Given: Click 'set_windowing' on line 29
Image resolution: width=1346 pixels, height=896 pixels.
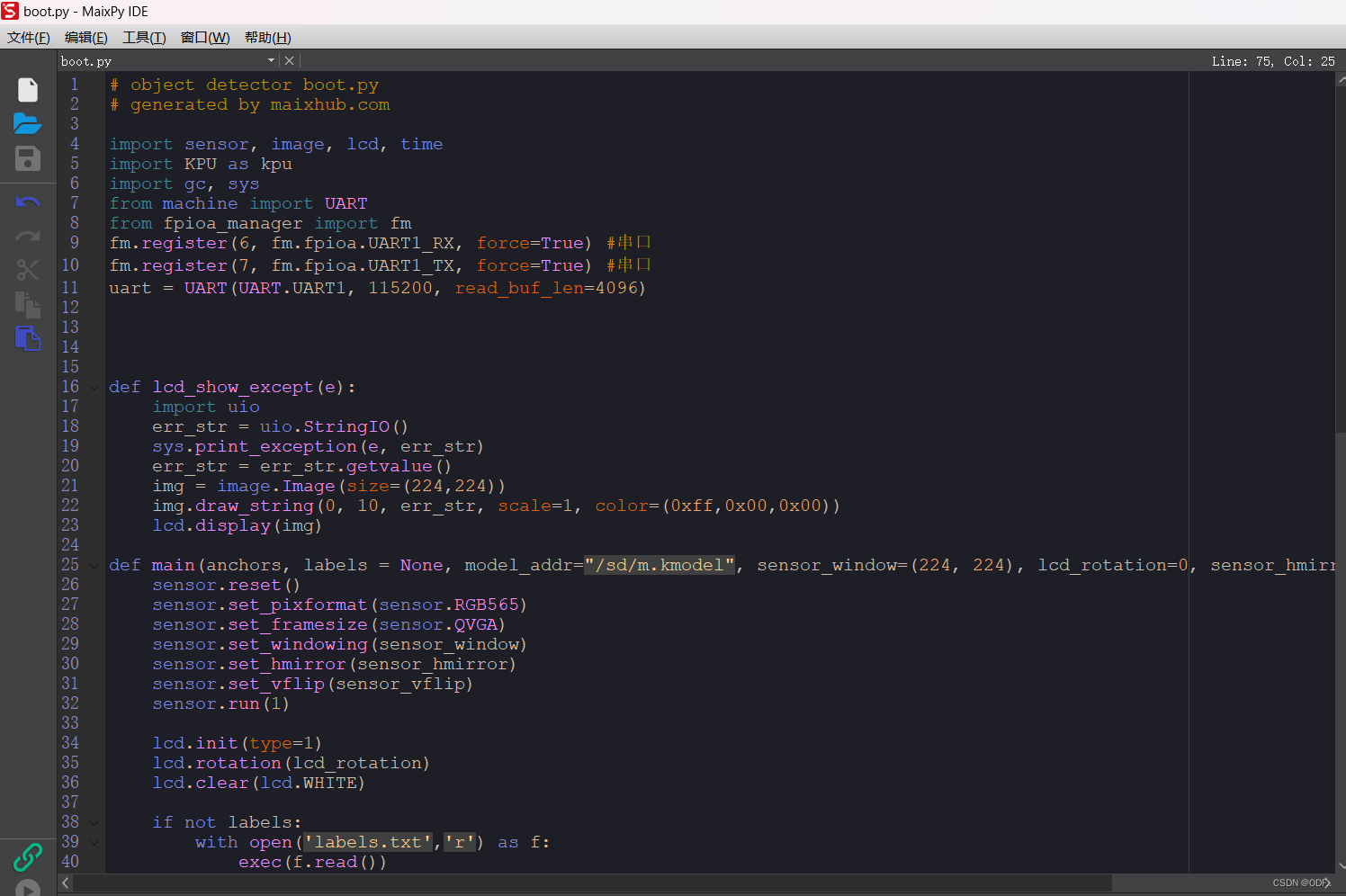Looking at the screenshot, I should tap(298, 644).
